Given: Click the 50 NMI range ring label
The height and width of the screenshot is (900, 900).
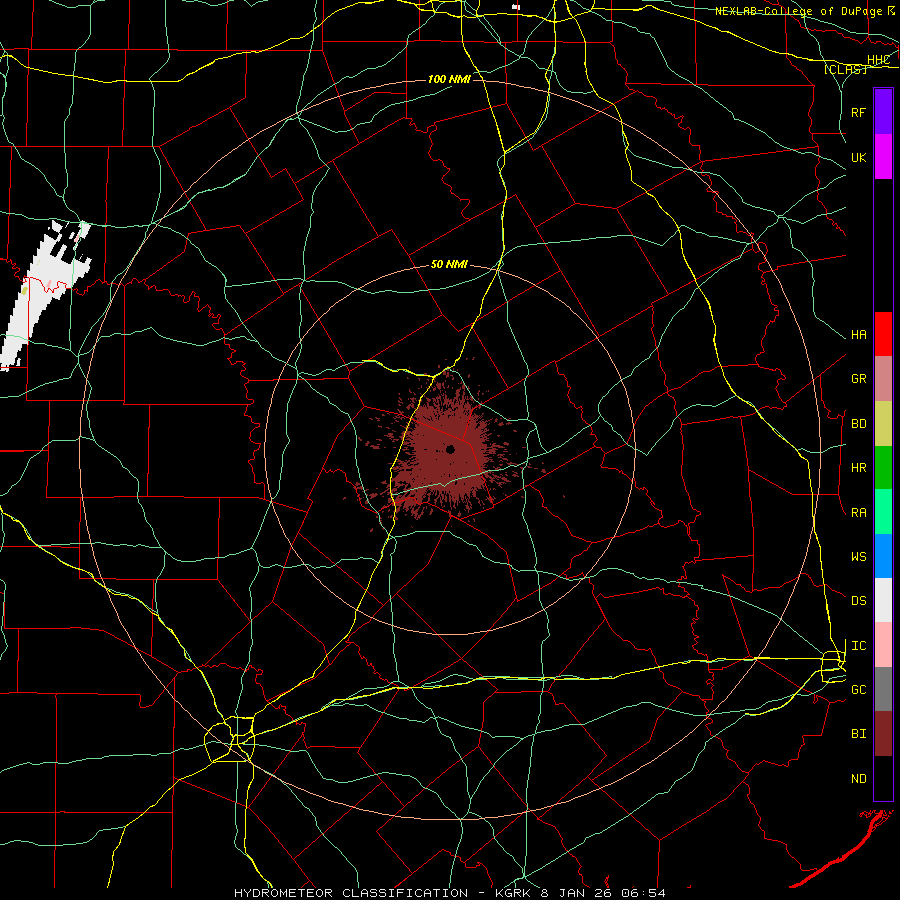Looking at the screenshot, I should (x=449, y=265).
